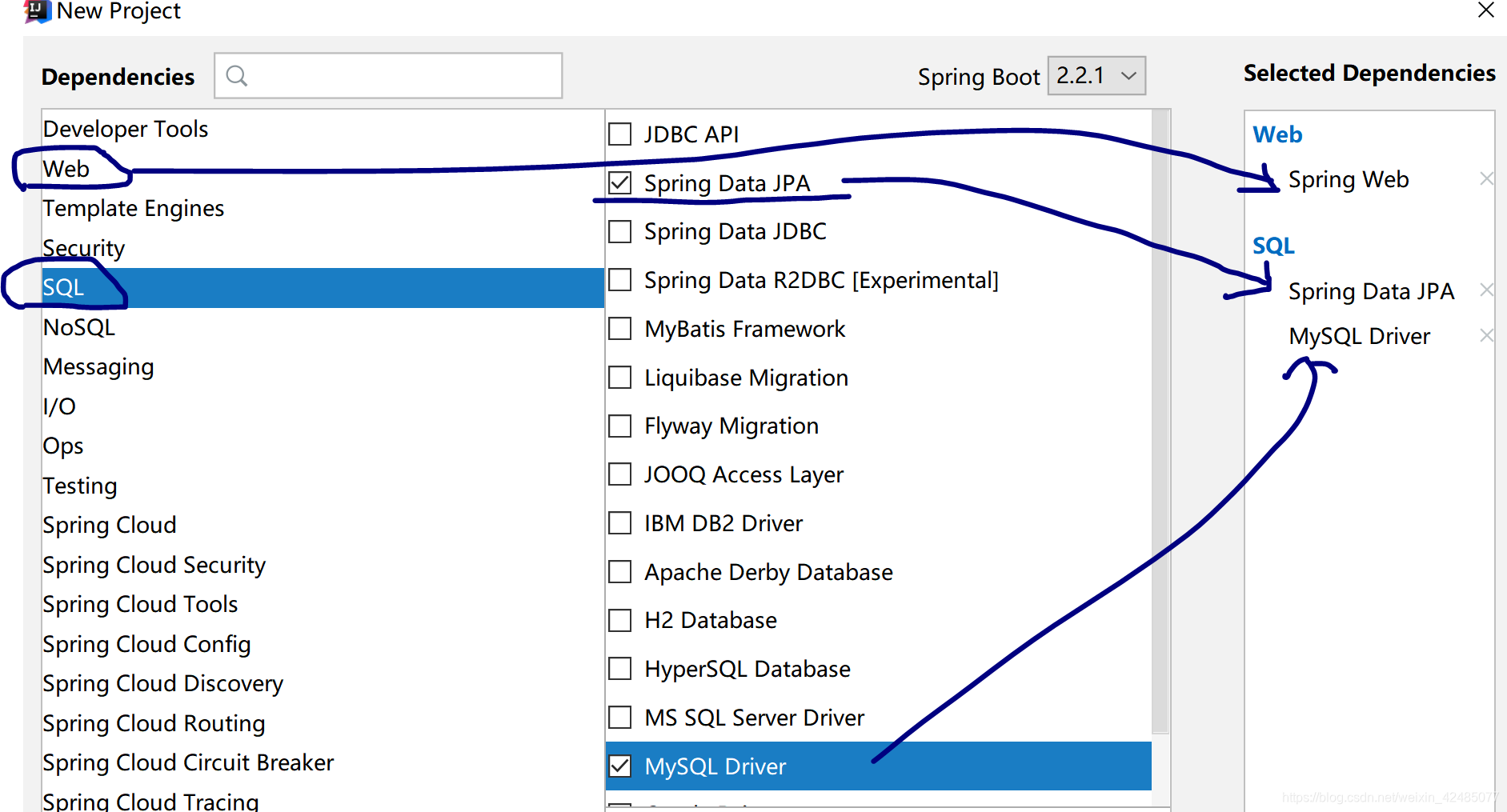Open the Spring Cloud category
This screenshot has height=812, width=1507.
(x=323, y=525)
